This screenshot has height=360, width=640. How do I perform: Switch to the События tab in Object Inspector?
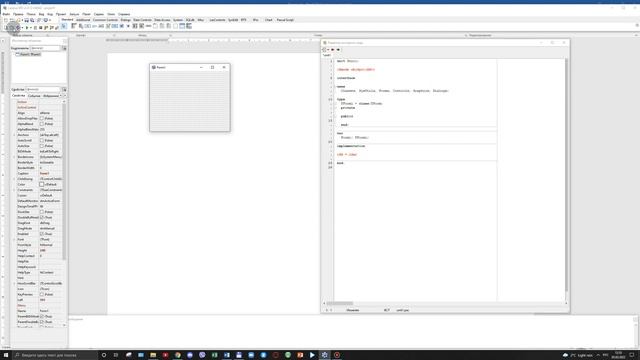(x=34, y=96)
